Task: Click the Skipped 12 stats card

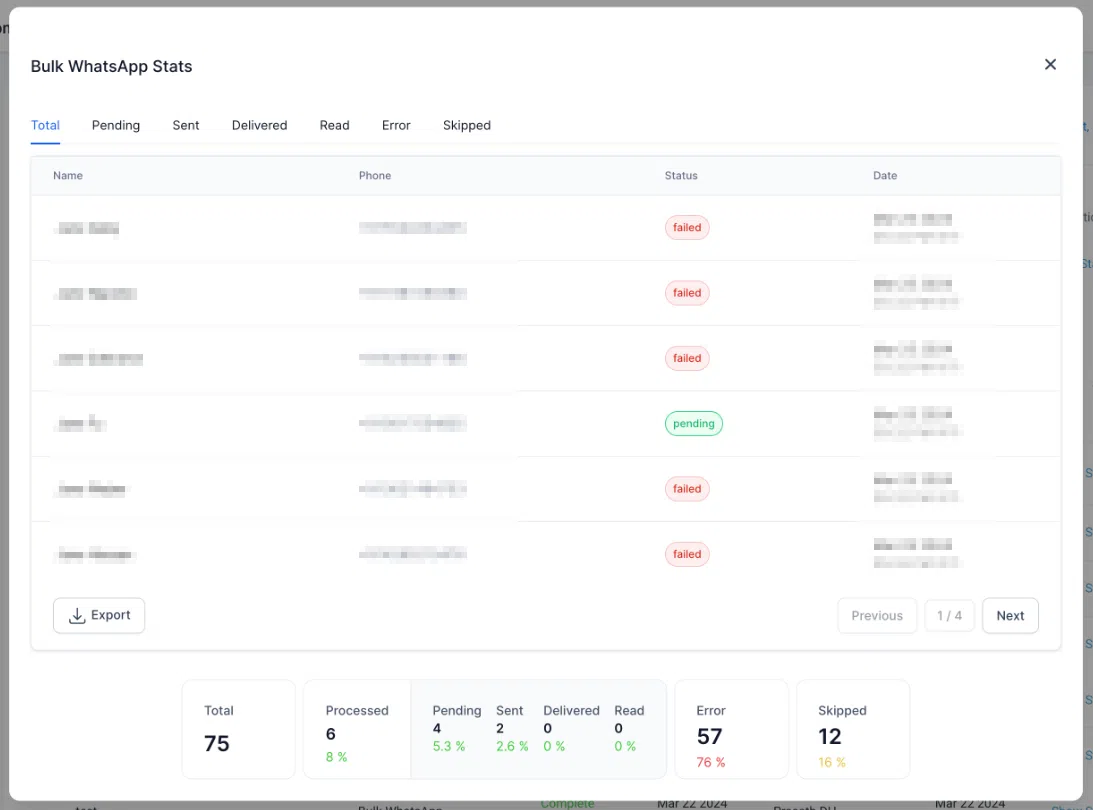Action: [x=853, y=729]
